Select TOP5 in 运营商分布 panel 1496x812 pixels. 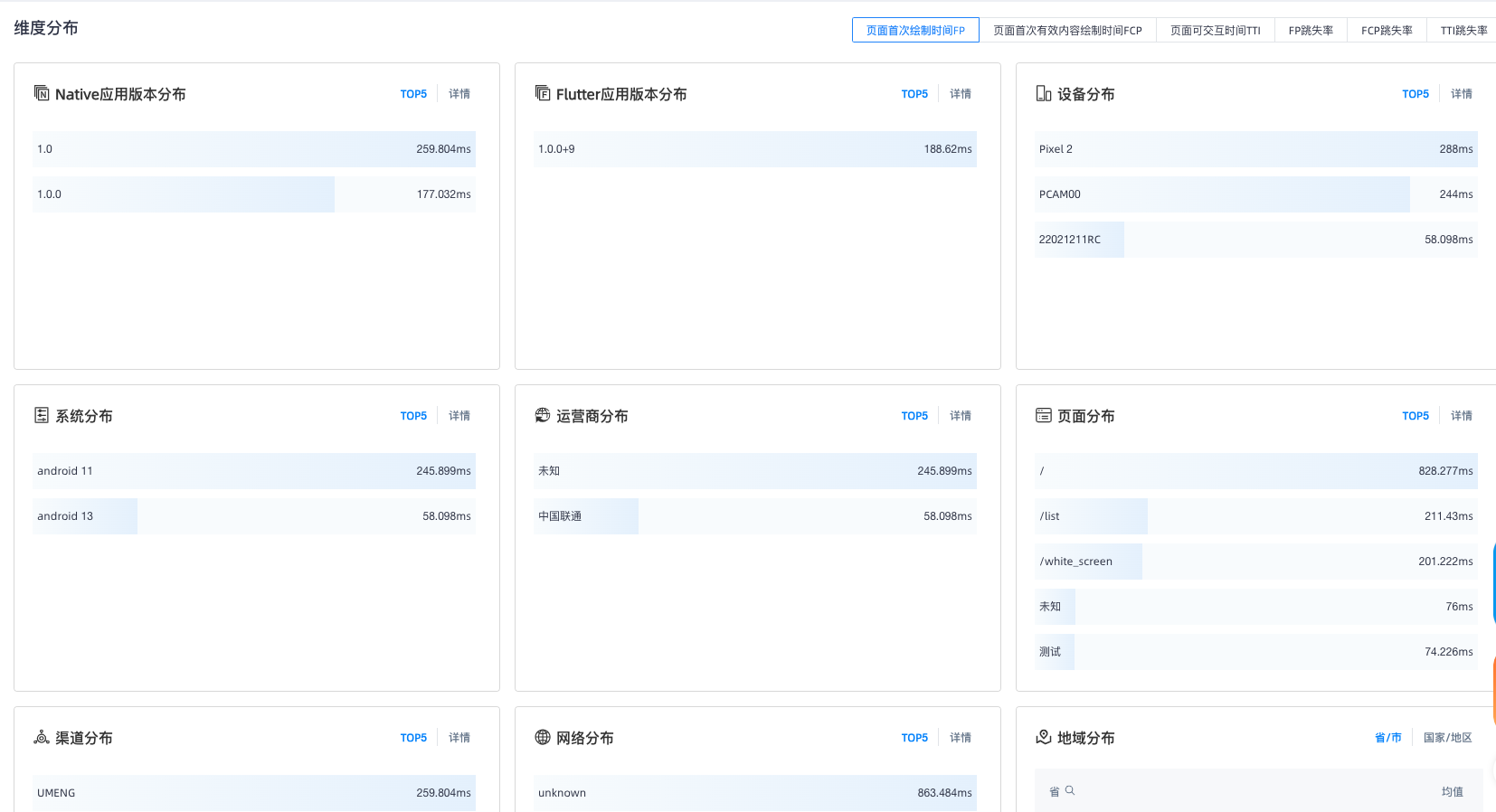(914, 416)
